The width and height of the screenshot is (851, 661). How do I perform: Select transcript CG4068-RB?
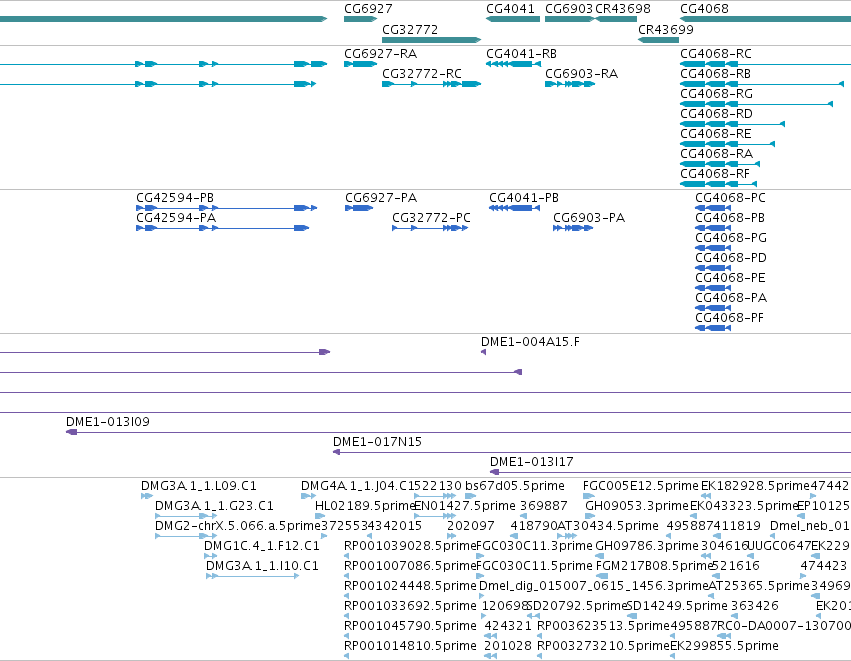pyautogui.click(x=715, y=74)
